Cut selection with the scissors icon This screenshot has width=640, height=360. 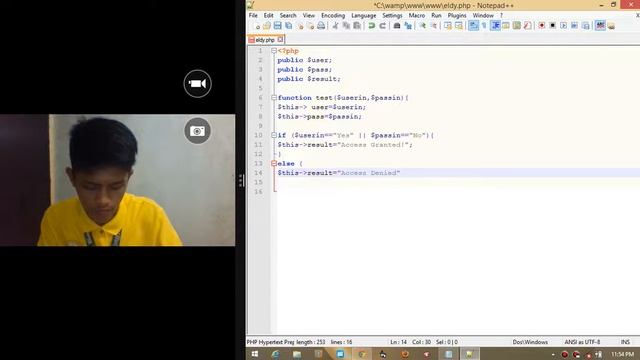tap(335, 26)
